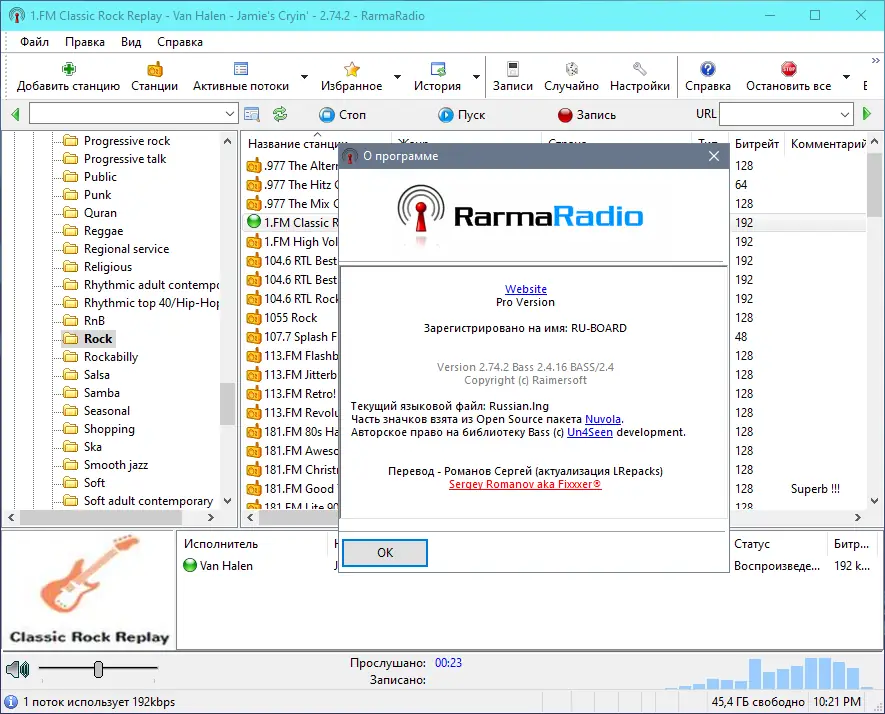Screen dimensions: 885x714
Task: Click the Запись record button
Action: [587, 115]
